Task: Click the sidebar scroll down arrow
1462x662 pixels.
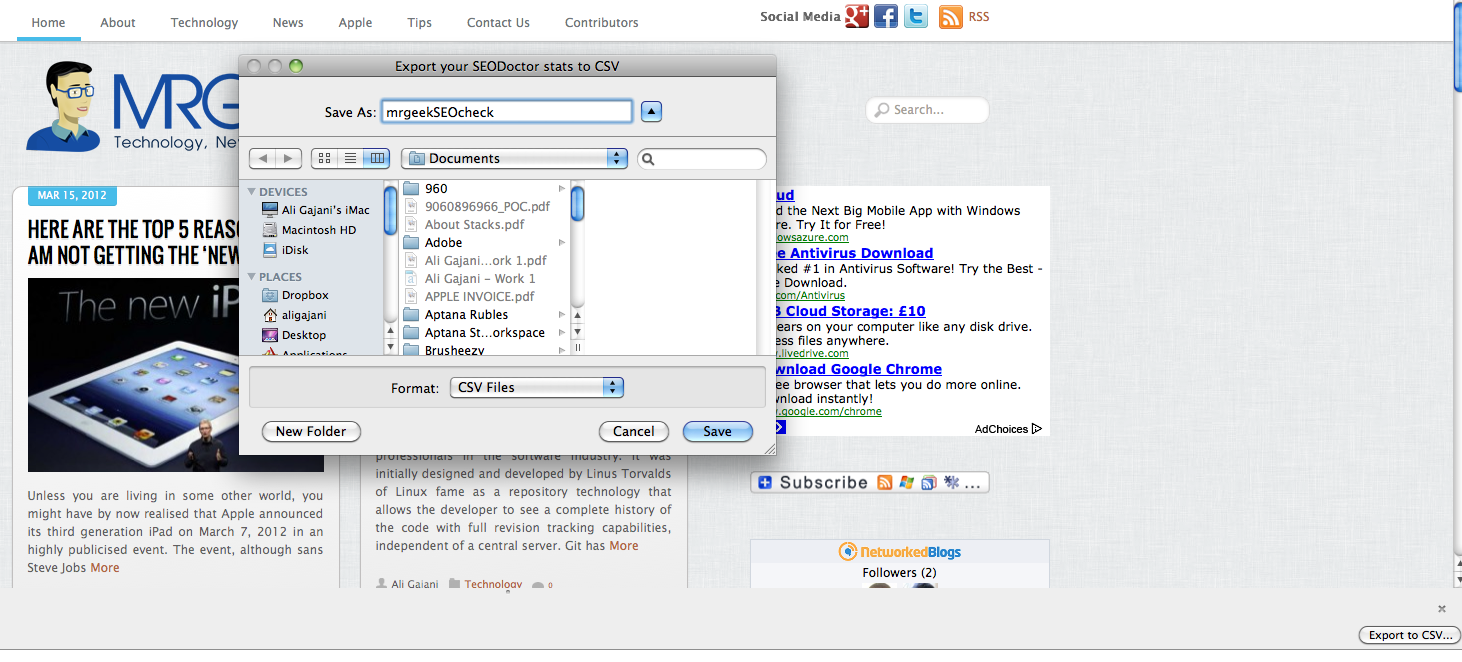Action: [x=390, y=348]
